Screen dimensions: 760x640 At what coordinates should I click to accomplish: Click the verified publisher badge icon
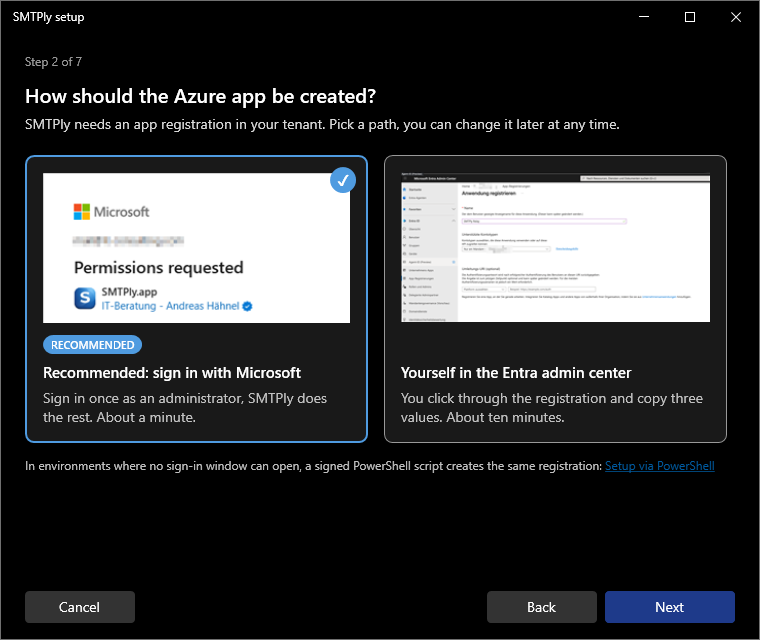pos(247,306)
